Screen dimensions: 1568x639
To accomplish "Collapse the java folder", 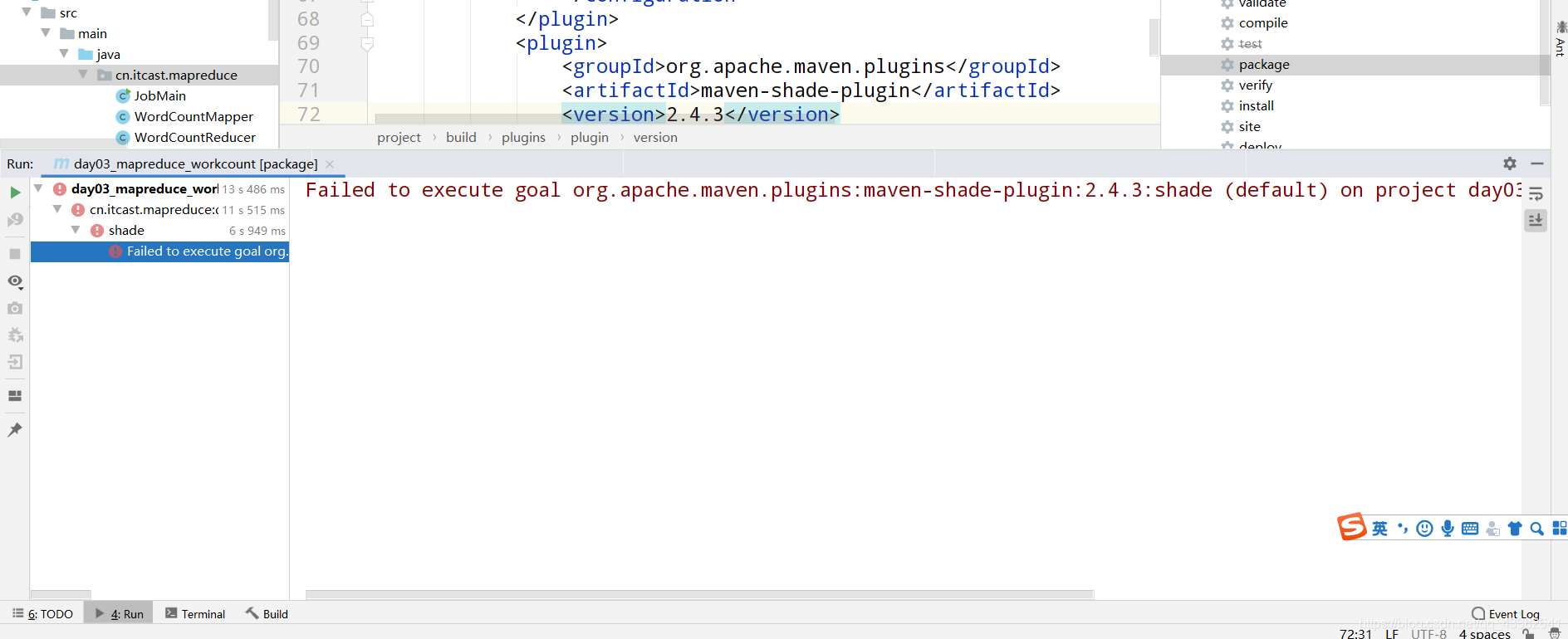I will coord(64,54).
